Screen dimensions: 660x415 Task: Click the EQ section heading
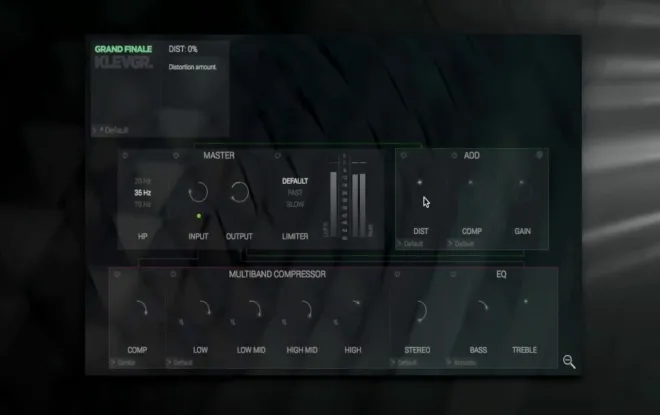(501, 274)
